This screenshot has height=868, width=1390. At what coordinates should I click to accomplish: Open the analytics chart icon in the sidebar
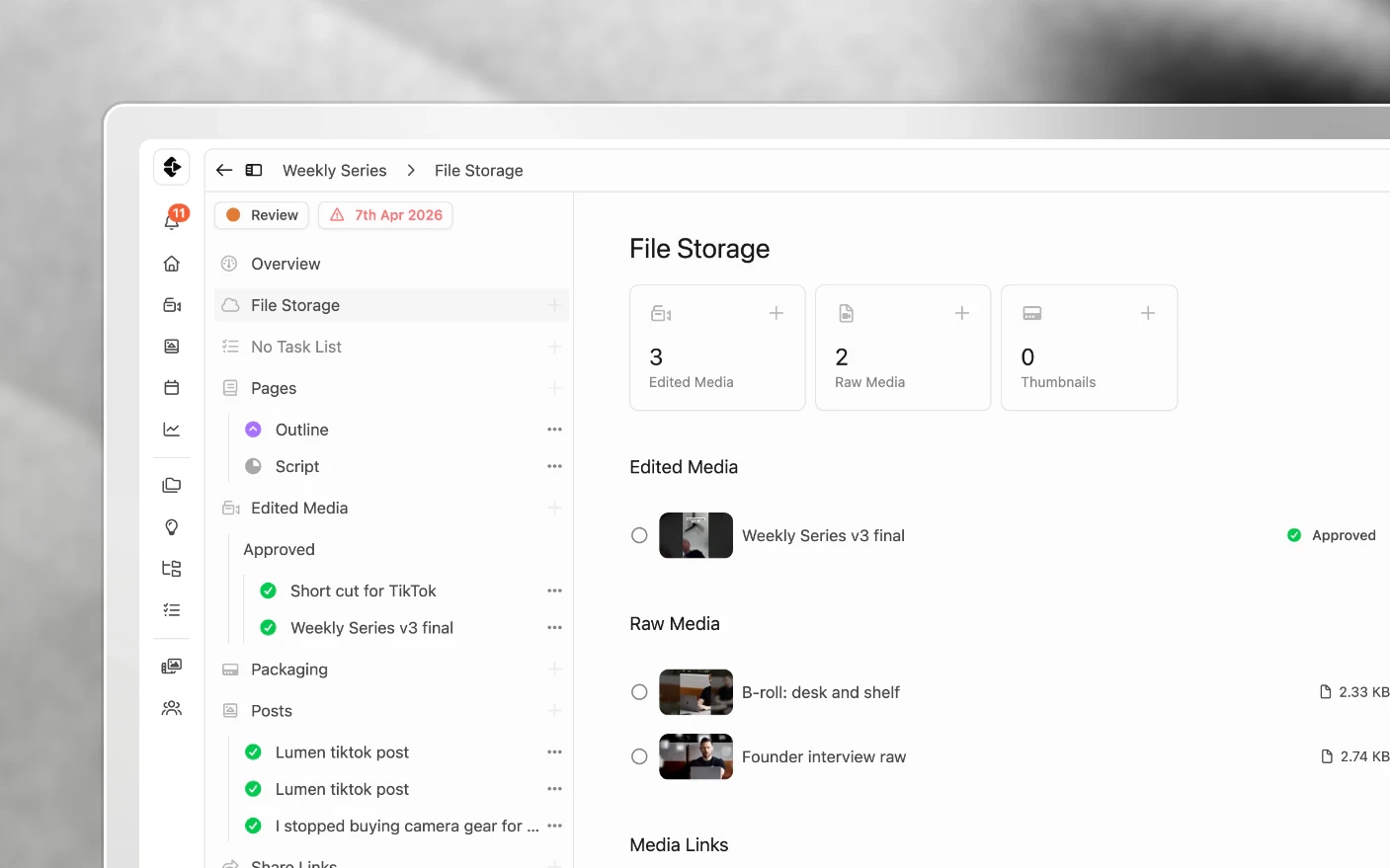172,429
